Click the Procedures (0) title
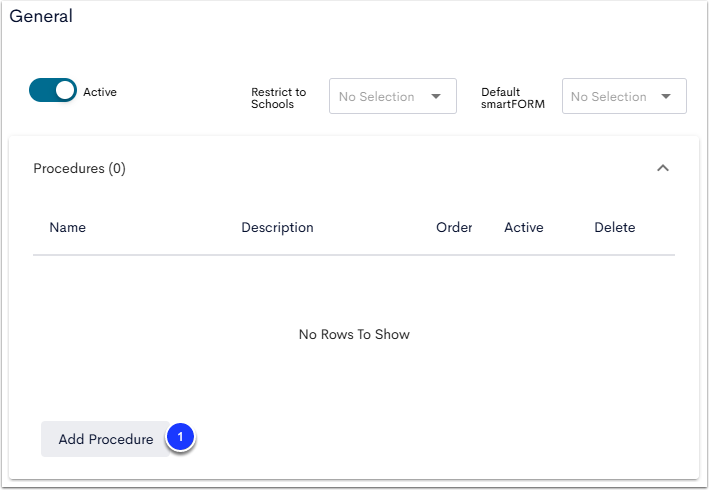 tap(80, 168)
